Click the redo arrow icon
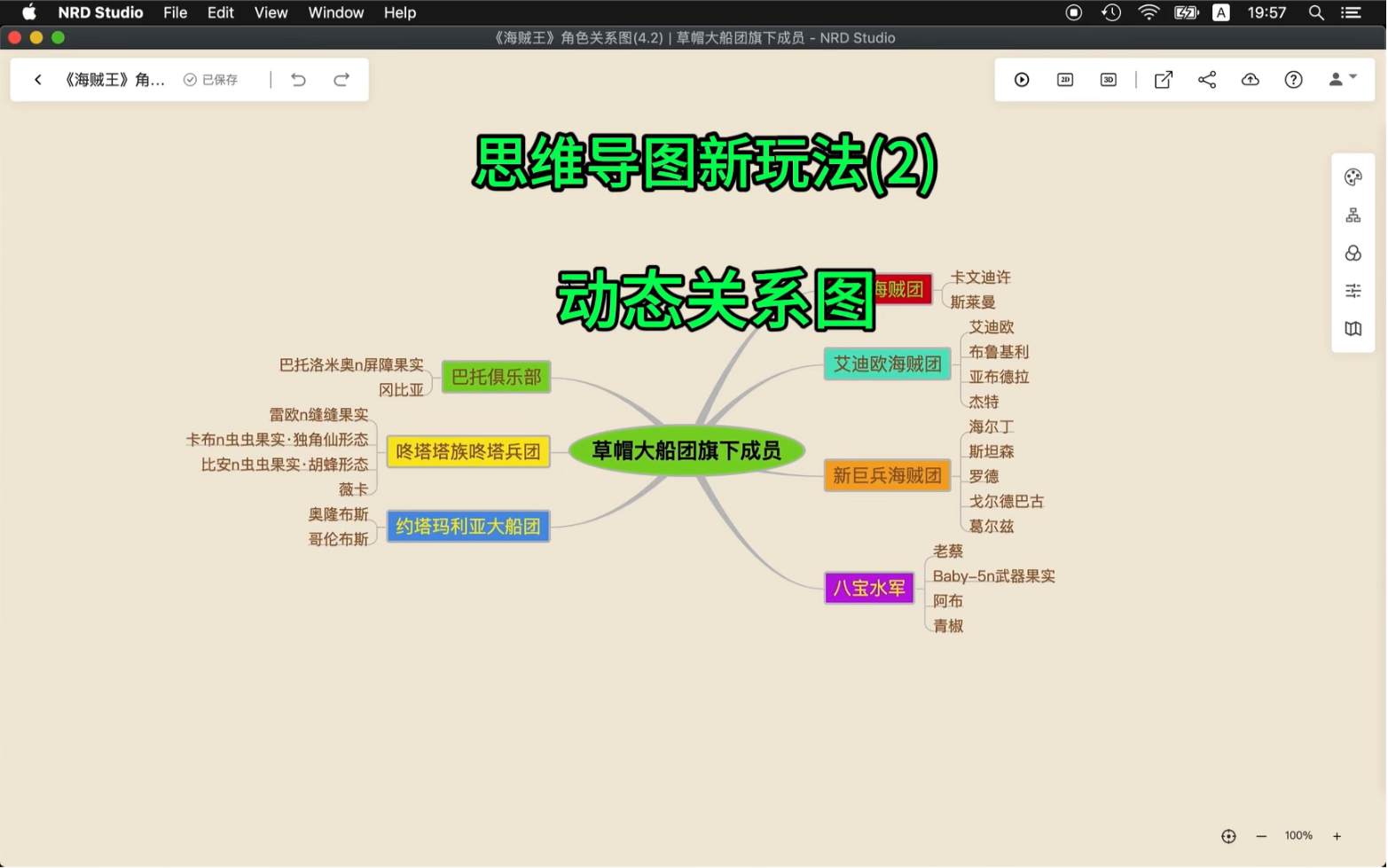Image resolution: width=1388 pixels, height=868 pixels. pos(341,80)
